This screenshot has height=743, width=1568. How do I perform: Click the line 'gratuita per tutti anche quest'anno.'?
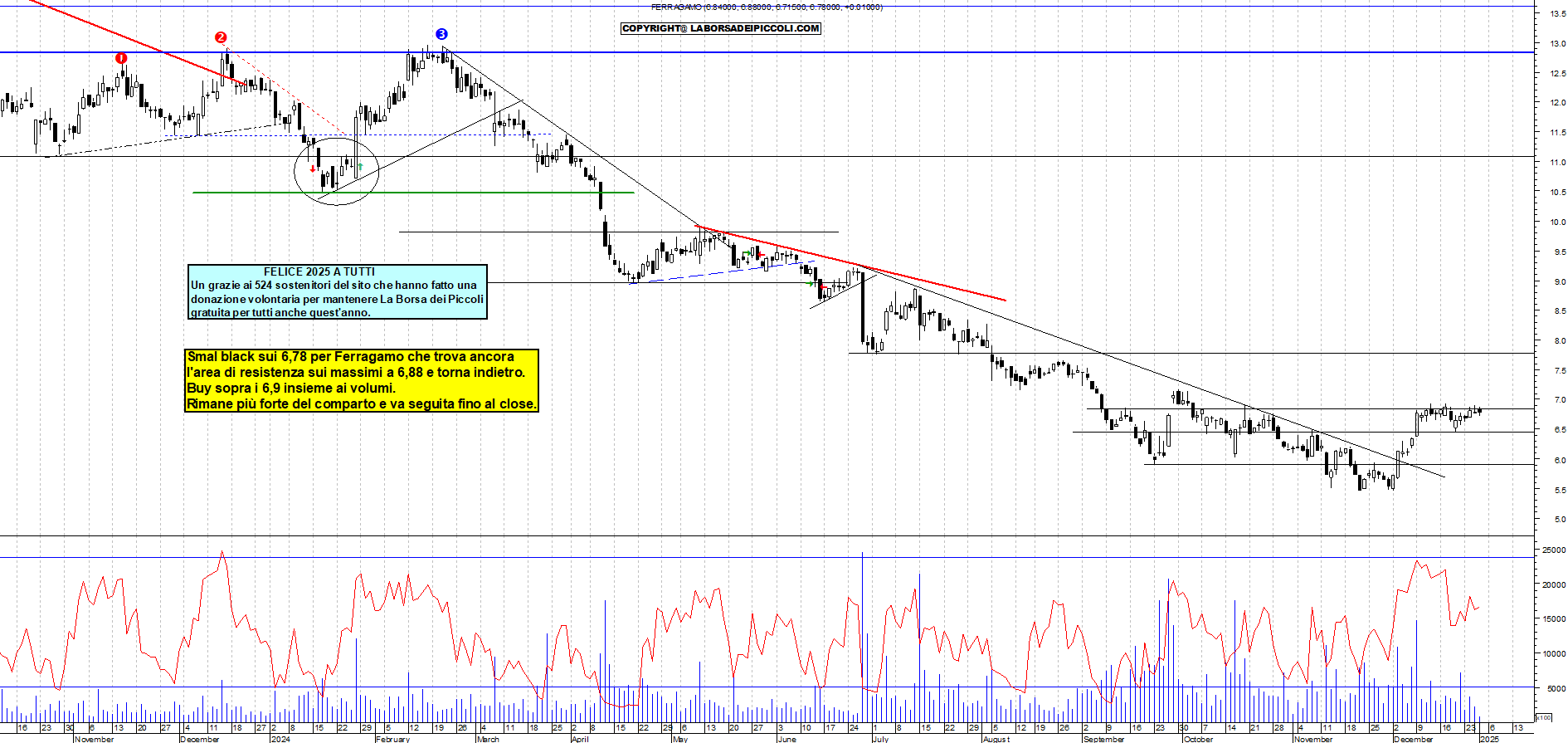pos(280,312)
